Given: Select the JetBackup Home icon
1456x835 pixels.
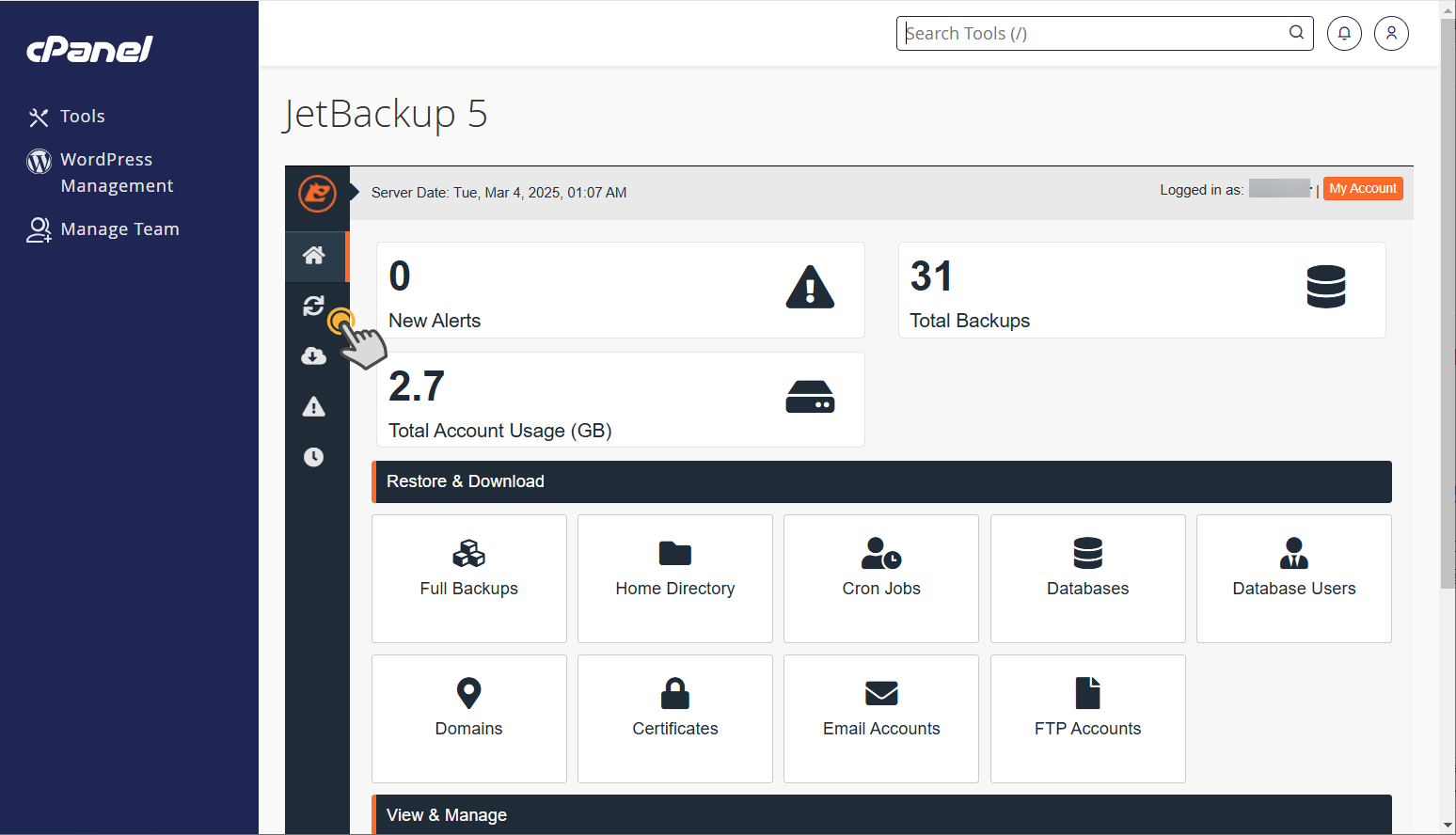Looking at the screenshot, I should tap(314, 256).
